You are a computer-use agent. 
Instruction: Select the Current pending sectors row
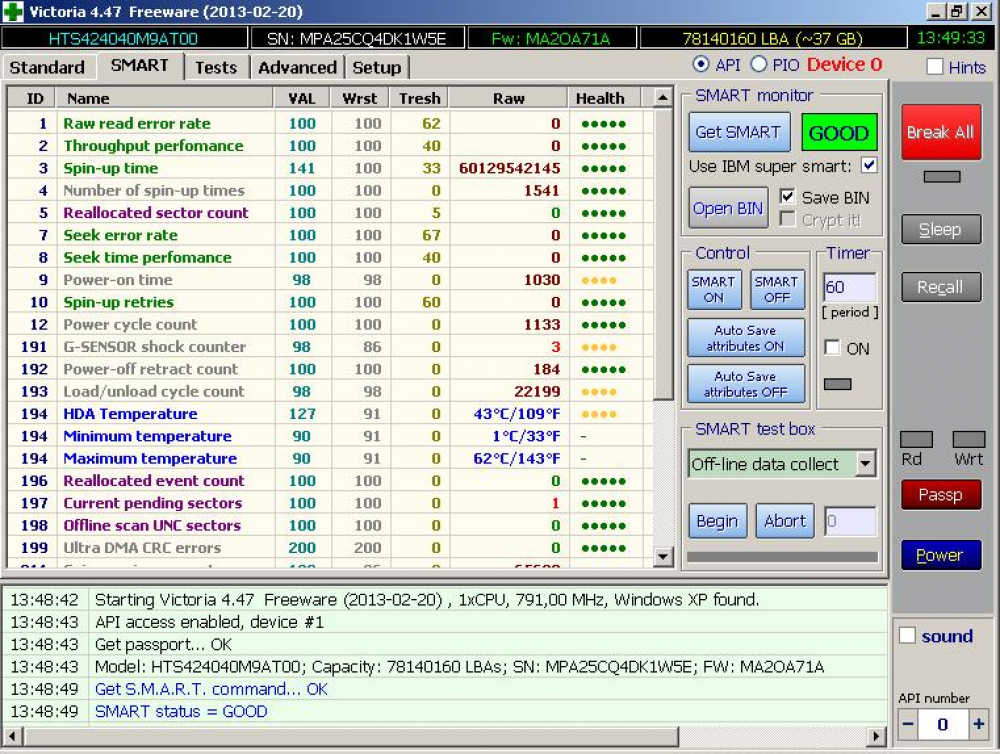[330, 503]
